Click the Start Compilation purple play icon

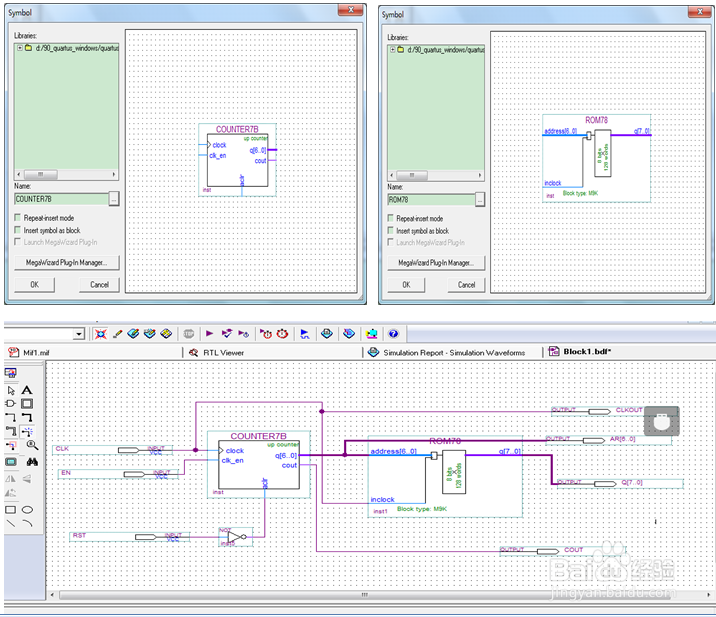point(210,334)
